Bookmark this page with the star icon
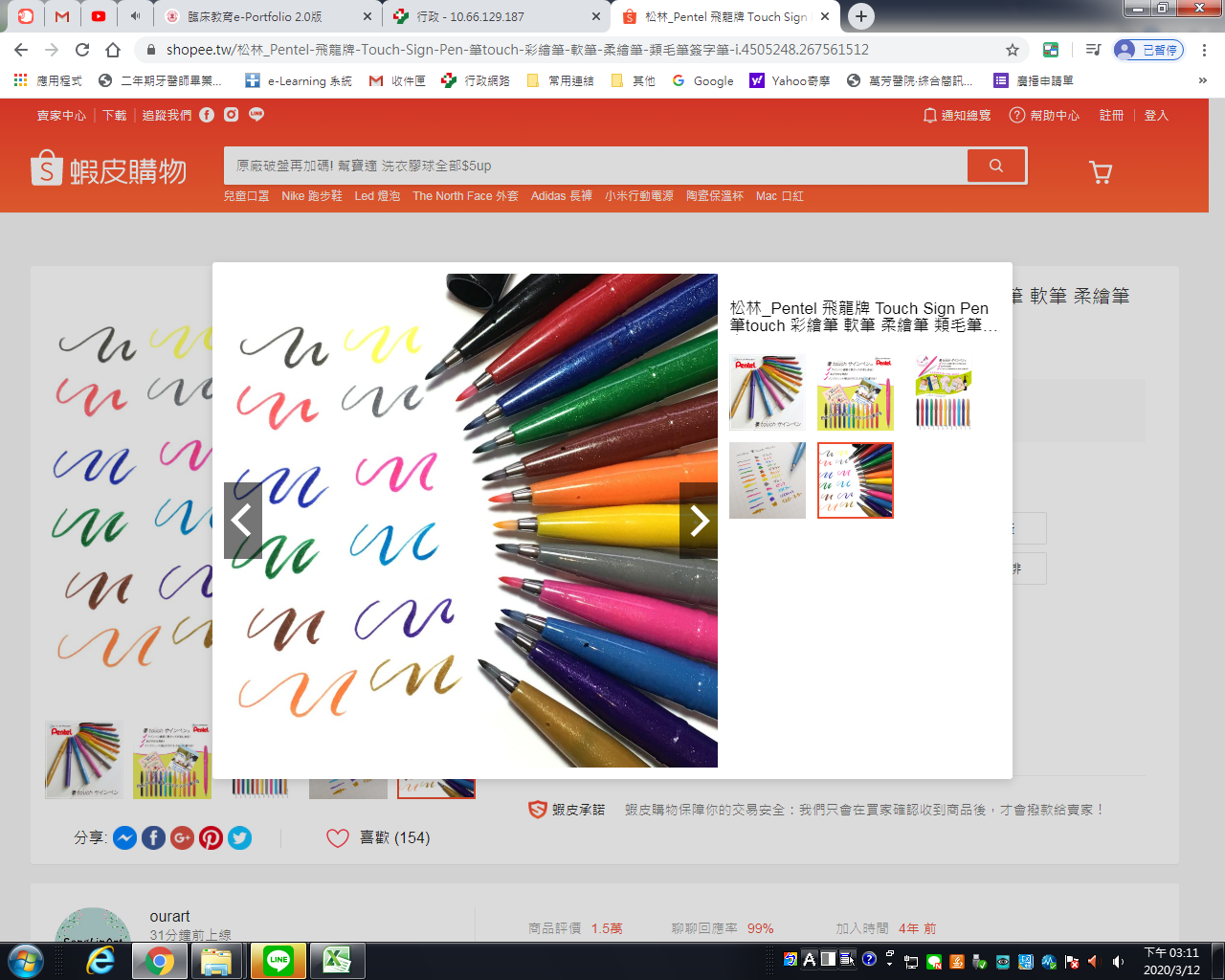The width and height of the screenshot is (1225, 980). (1013, 50)
